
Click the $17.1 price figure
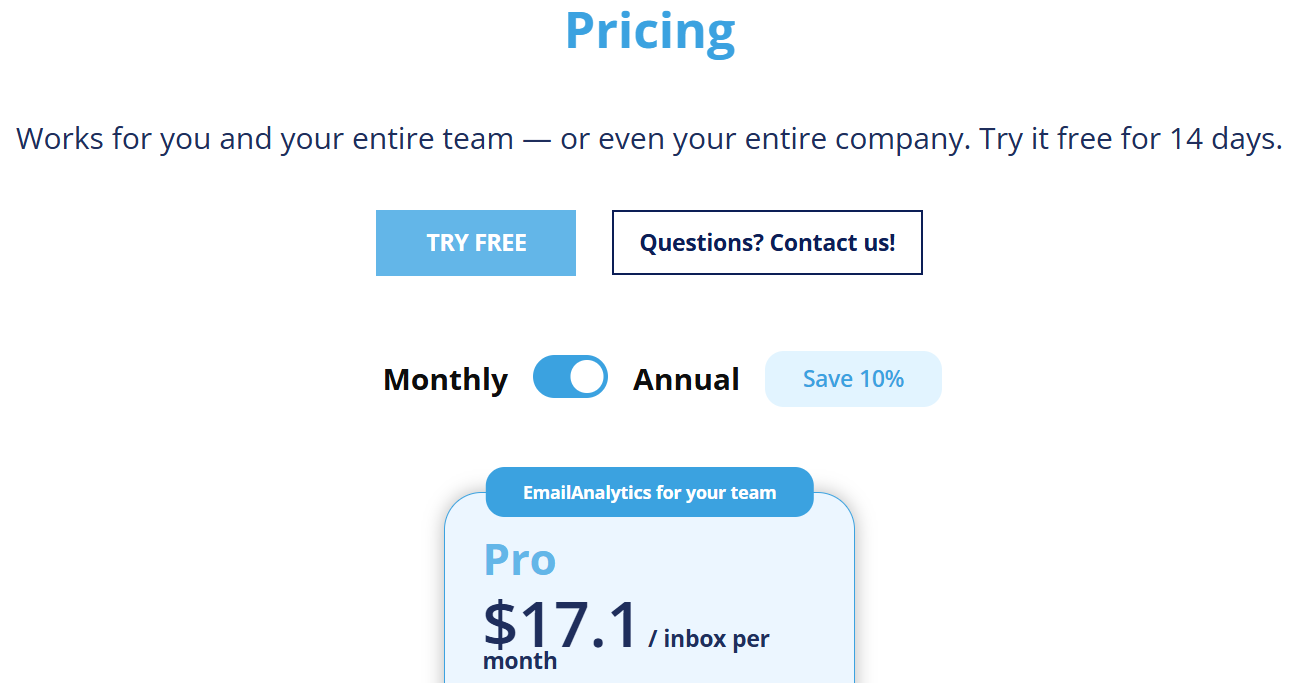click(561, 625)
